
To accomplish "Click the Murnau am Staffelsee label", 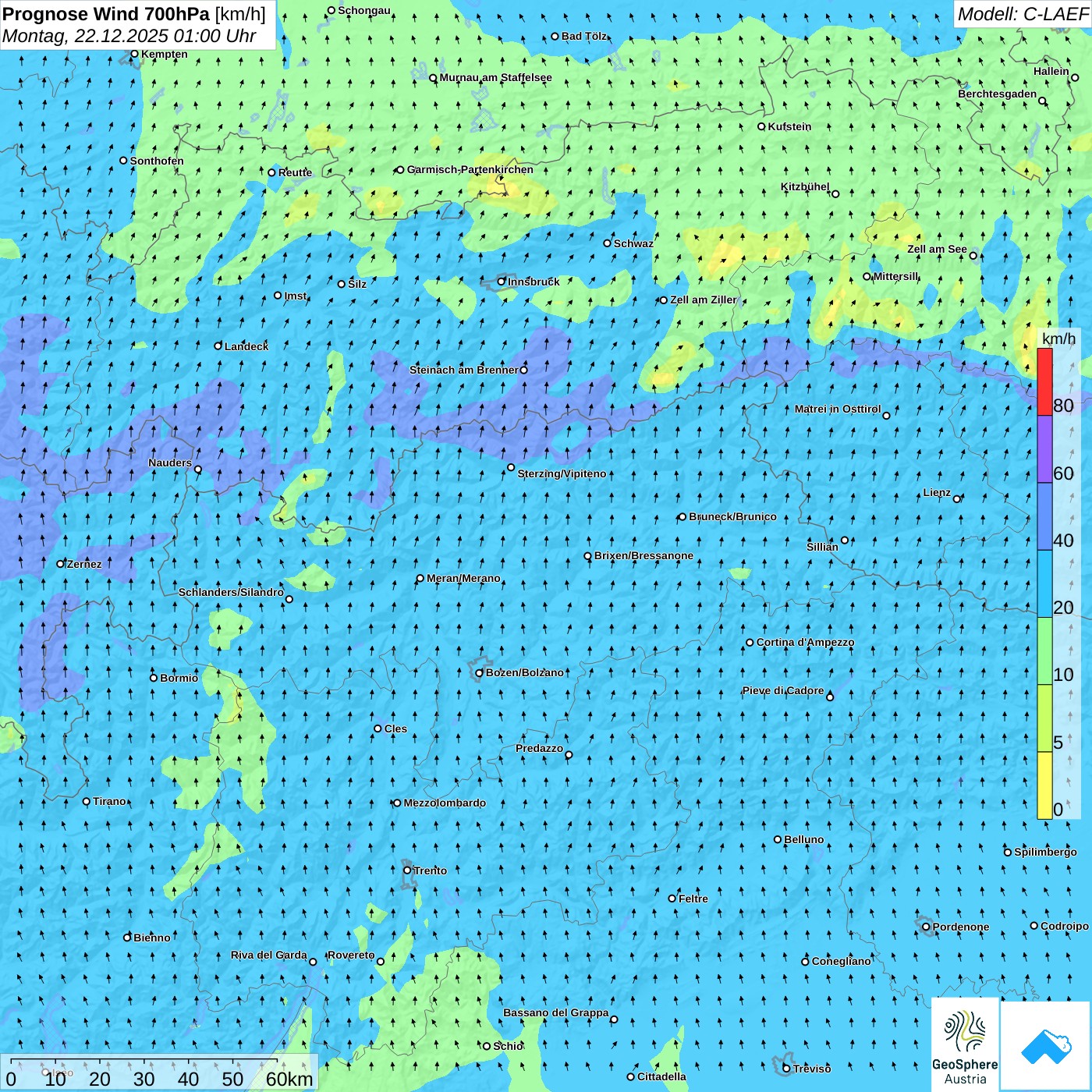I will (x=495, y=78).
